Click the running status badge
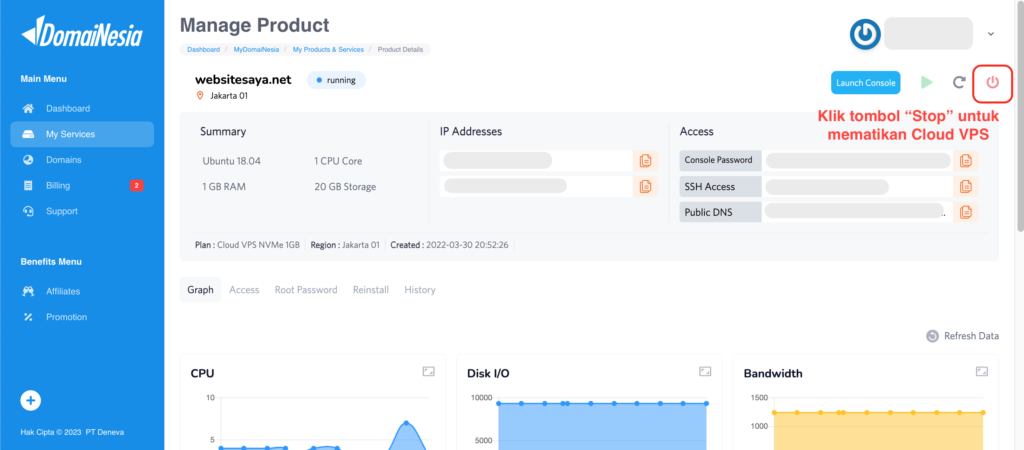 (336, 80)
